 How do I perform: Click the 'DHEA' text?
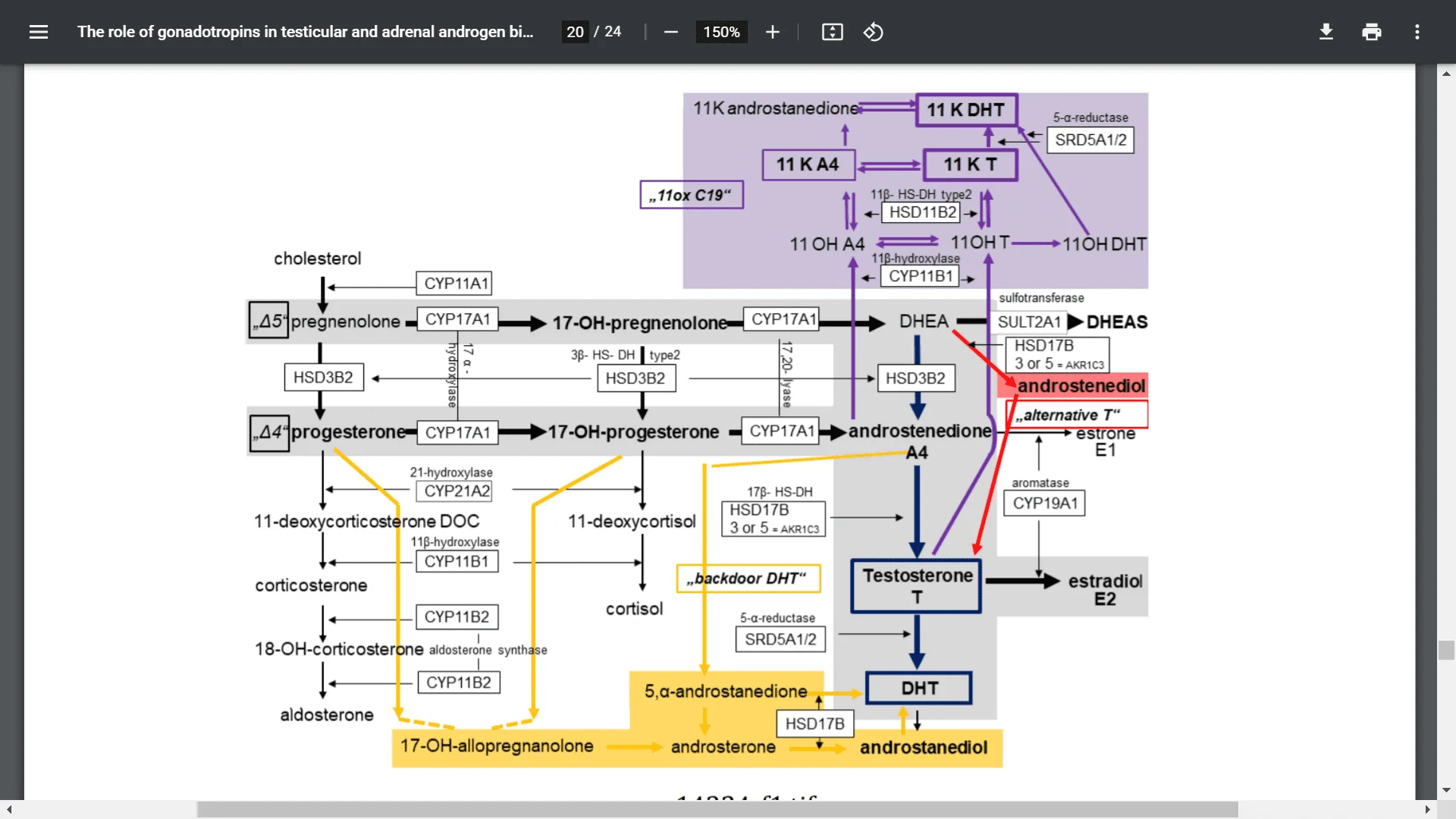(x=923, y=322)
